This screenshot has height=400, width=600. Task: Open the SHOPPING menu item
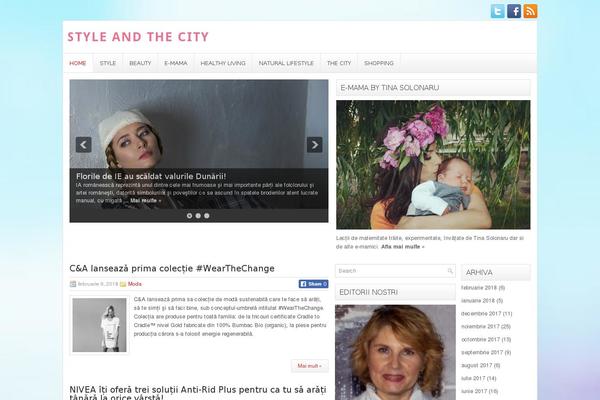point(379,63)
